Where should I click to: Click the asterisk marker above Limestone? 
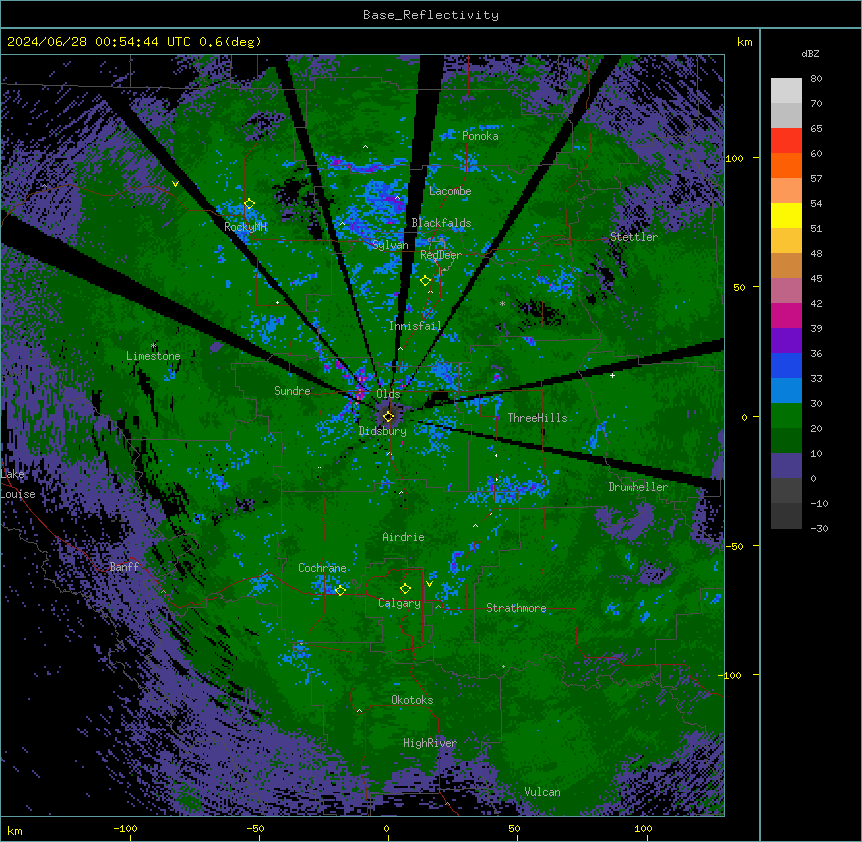153,346
